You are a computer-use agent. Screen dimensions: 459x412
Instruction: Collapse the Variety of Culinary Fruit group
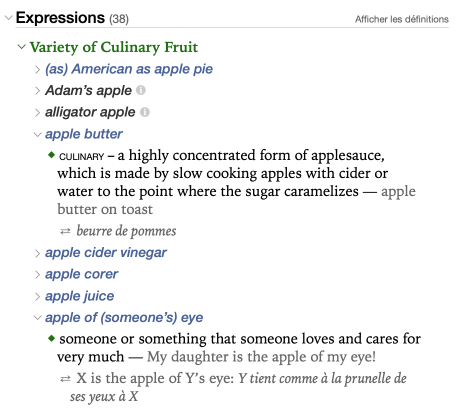(x=22, y=47)
